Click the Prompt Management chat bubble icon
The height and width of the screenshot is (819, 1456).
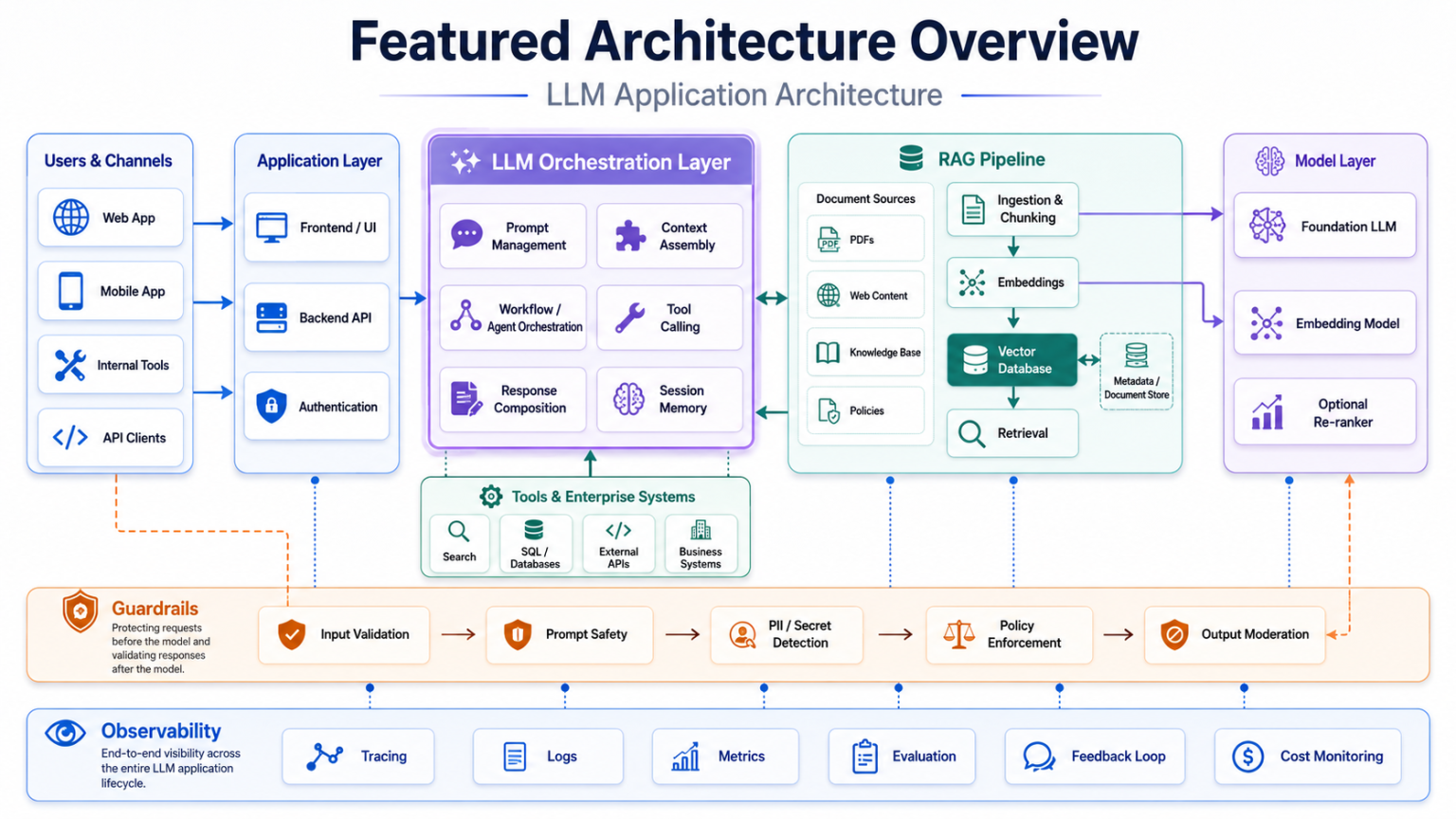pos(466,234)
